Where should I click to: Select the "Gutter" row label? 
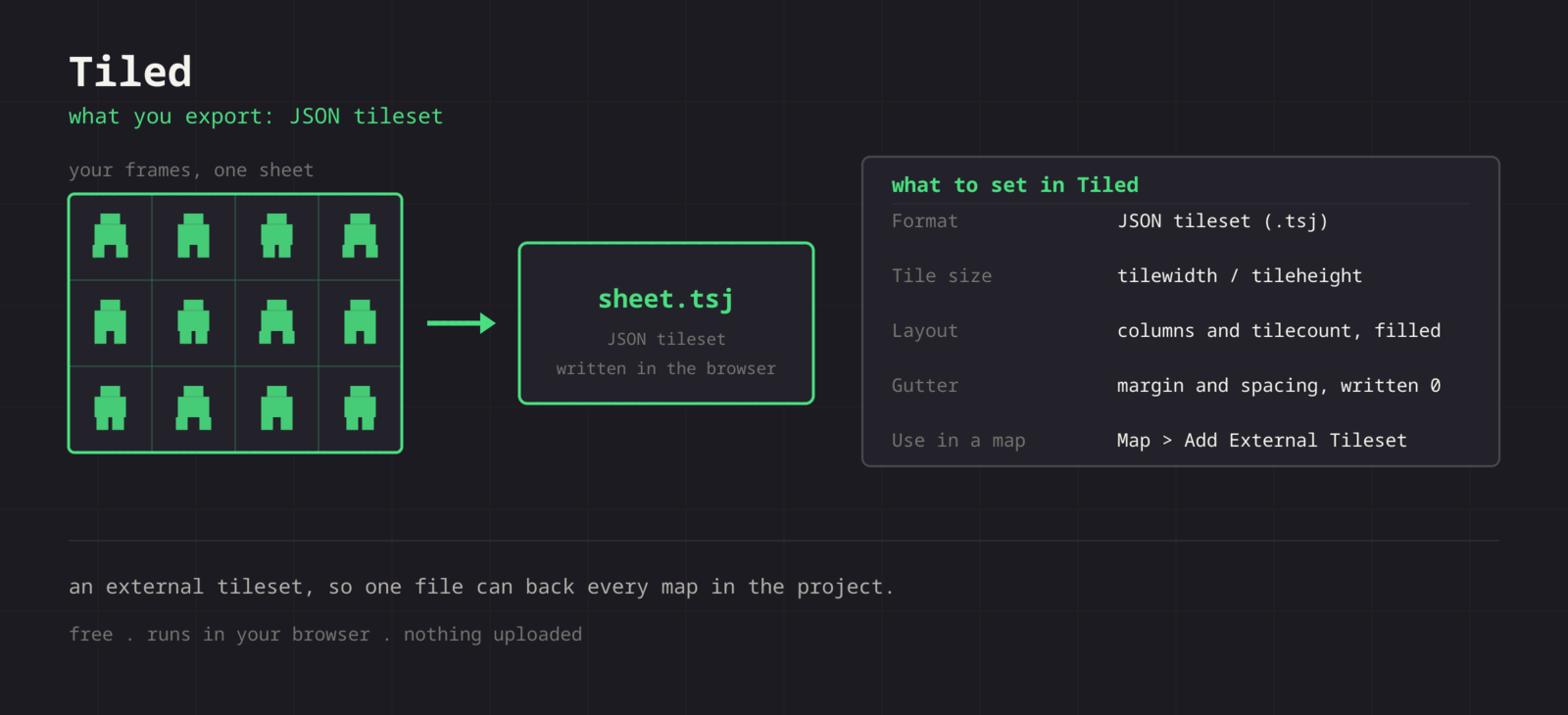925,386
